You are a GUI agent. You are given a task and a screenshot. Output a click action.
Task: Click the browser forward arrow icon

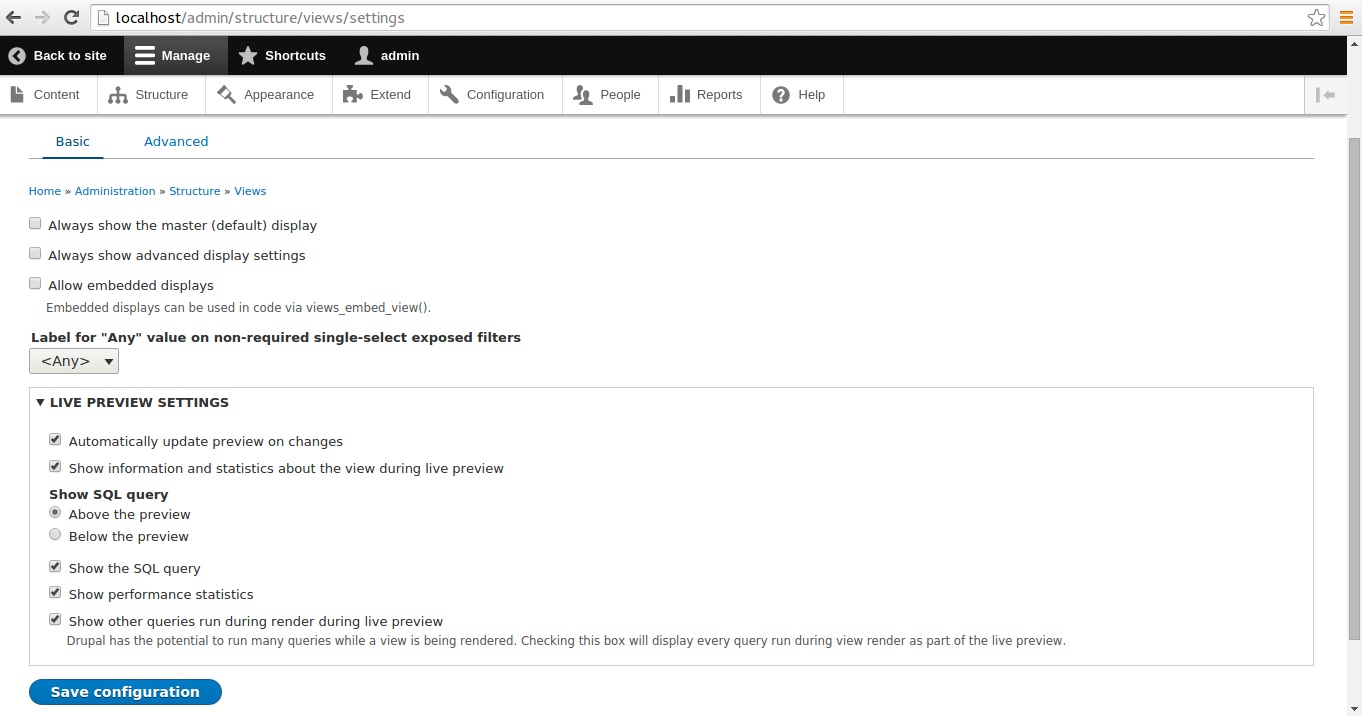tap(42, 17)
